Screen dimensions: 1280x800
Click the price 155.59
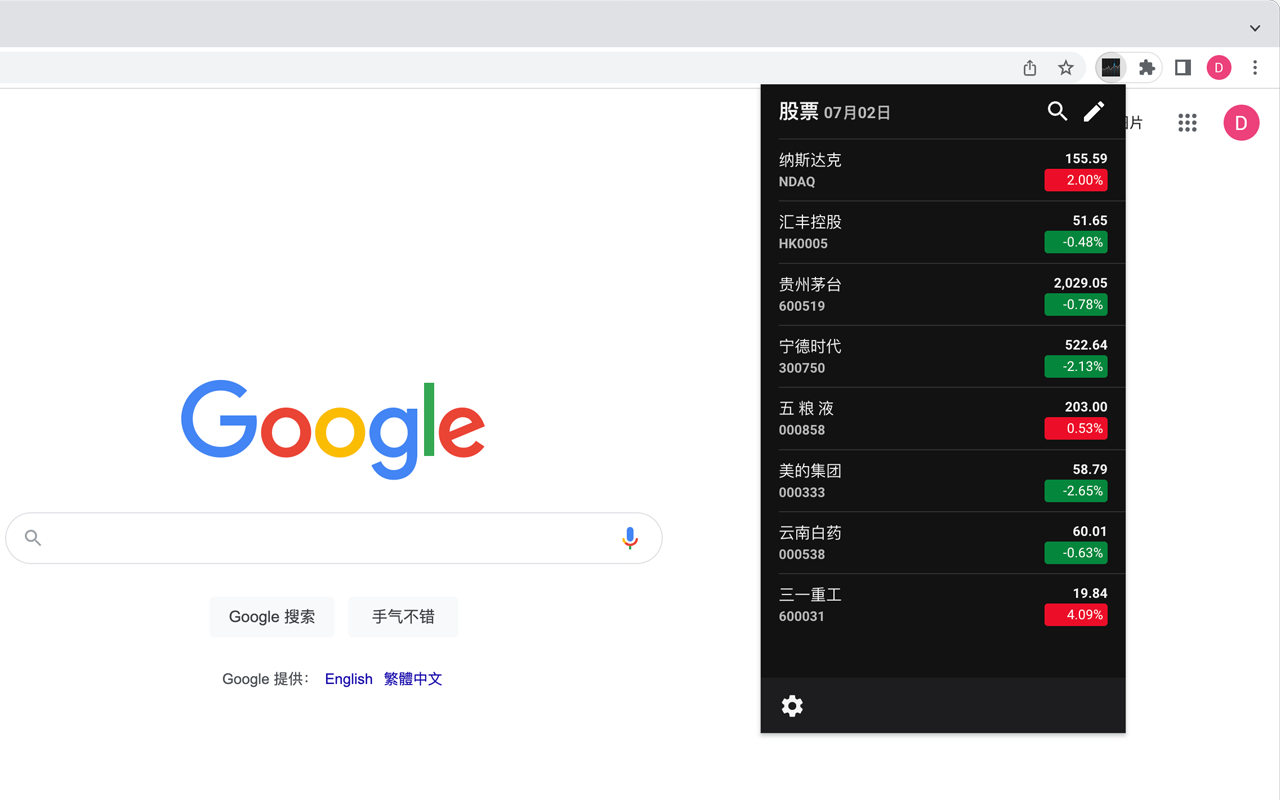coord(1086,159)
